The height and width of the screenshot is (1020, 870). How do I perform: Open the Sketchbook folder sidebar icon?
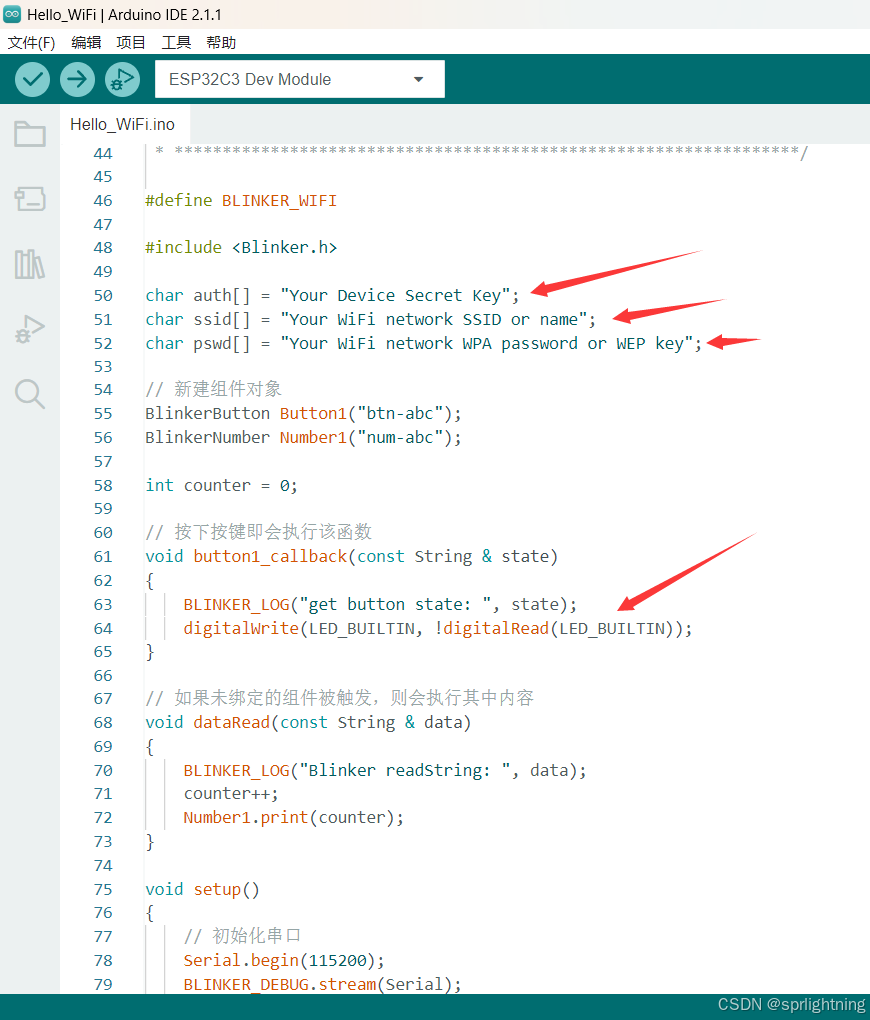30,134
